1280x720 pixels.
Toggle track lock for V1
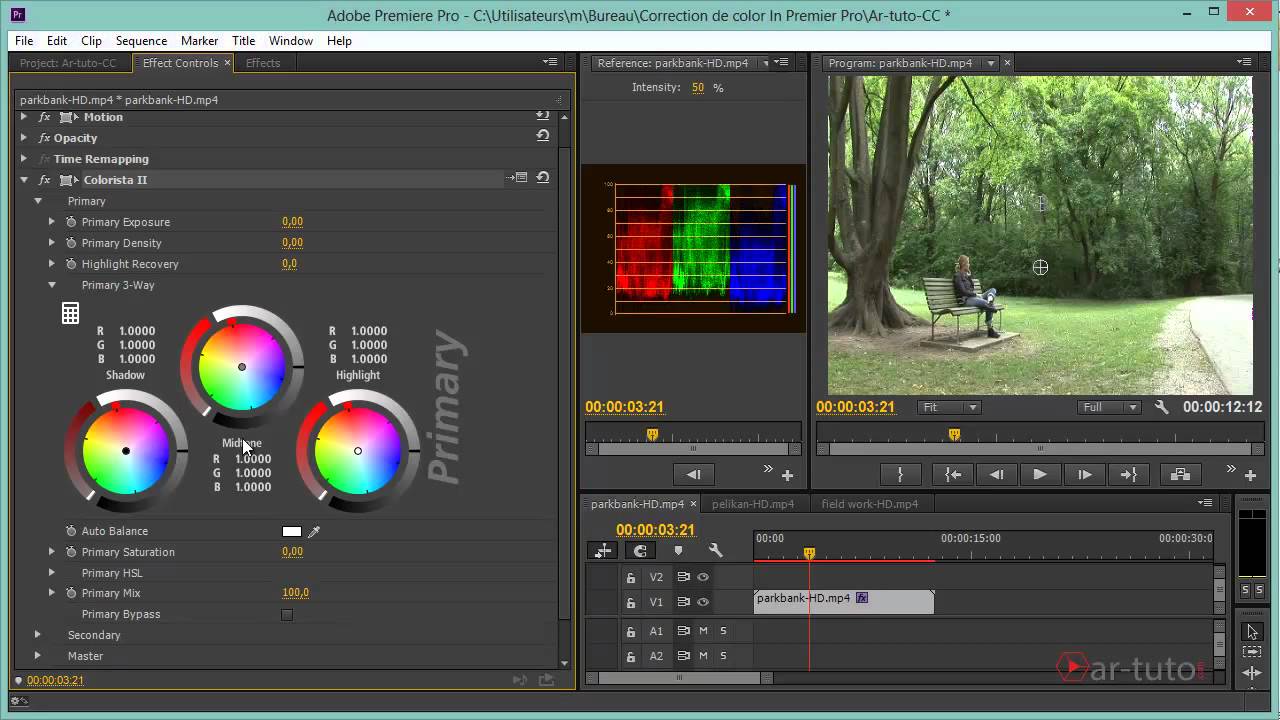tap(630, 603)
